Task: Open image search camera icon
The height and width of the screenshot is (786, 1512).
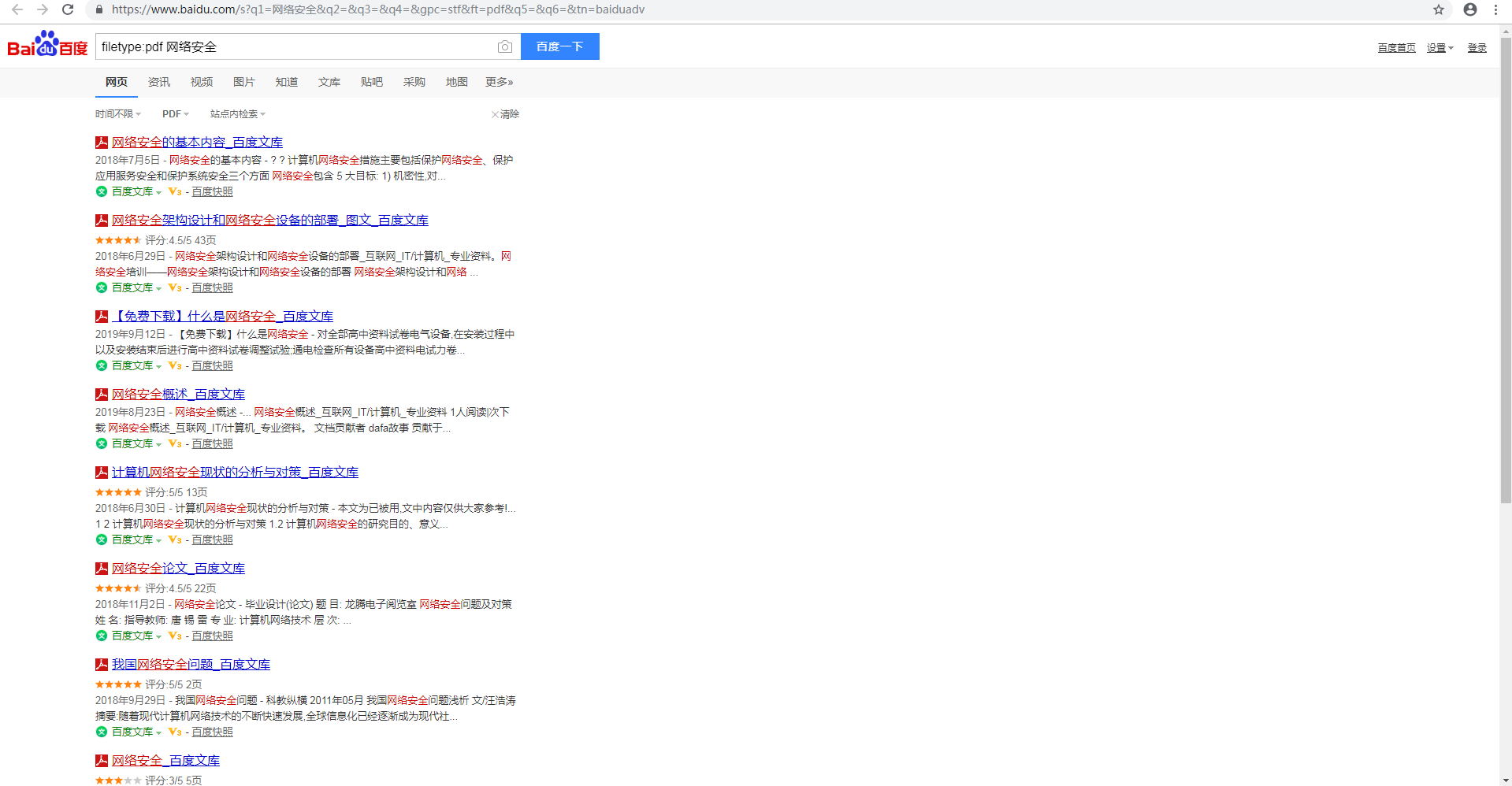Action: coord(505,47)
